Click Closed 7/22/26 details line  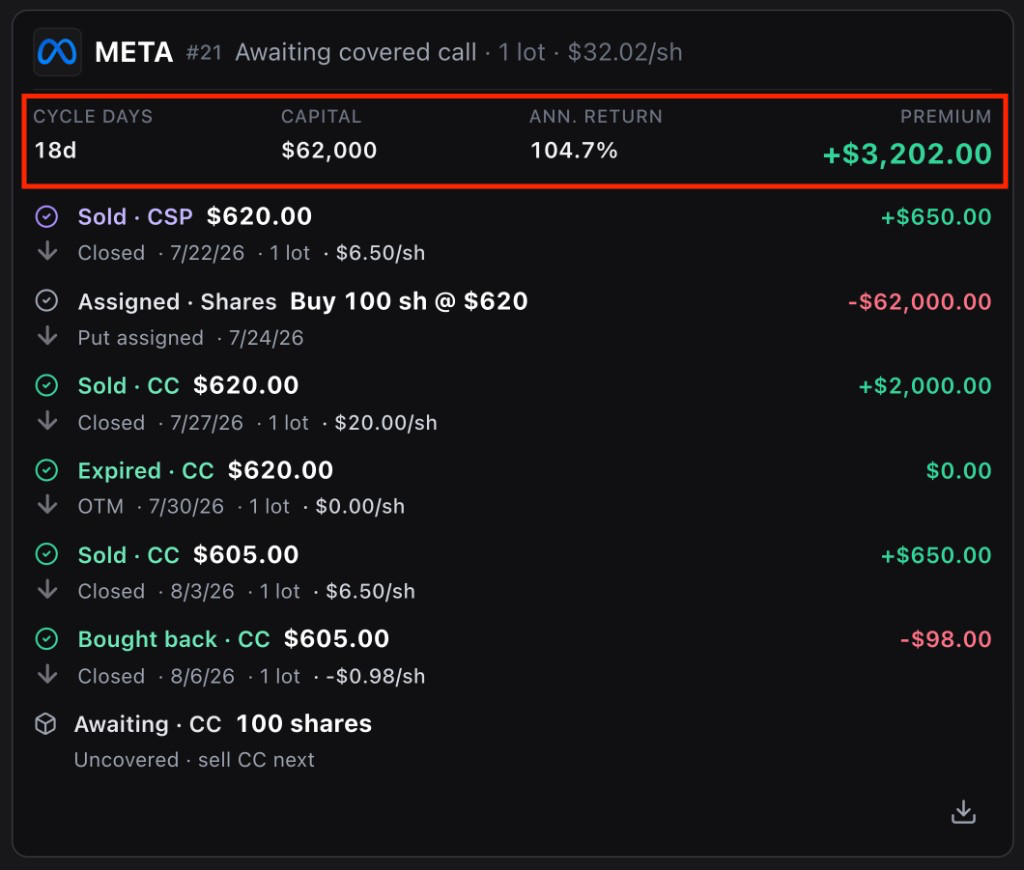[251, 253]
